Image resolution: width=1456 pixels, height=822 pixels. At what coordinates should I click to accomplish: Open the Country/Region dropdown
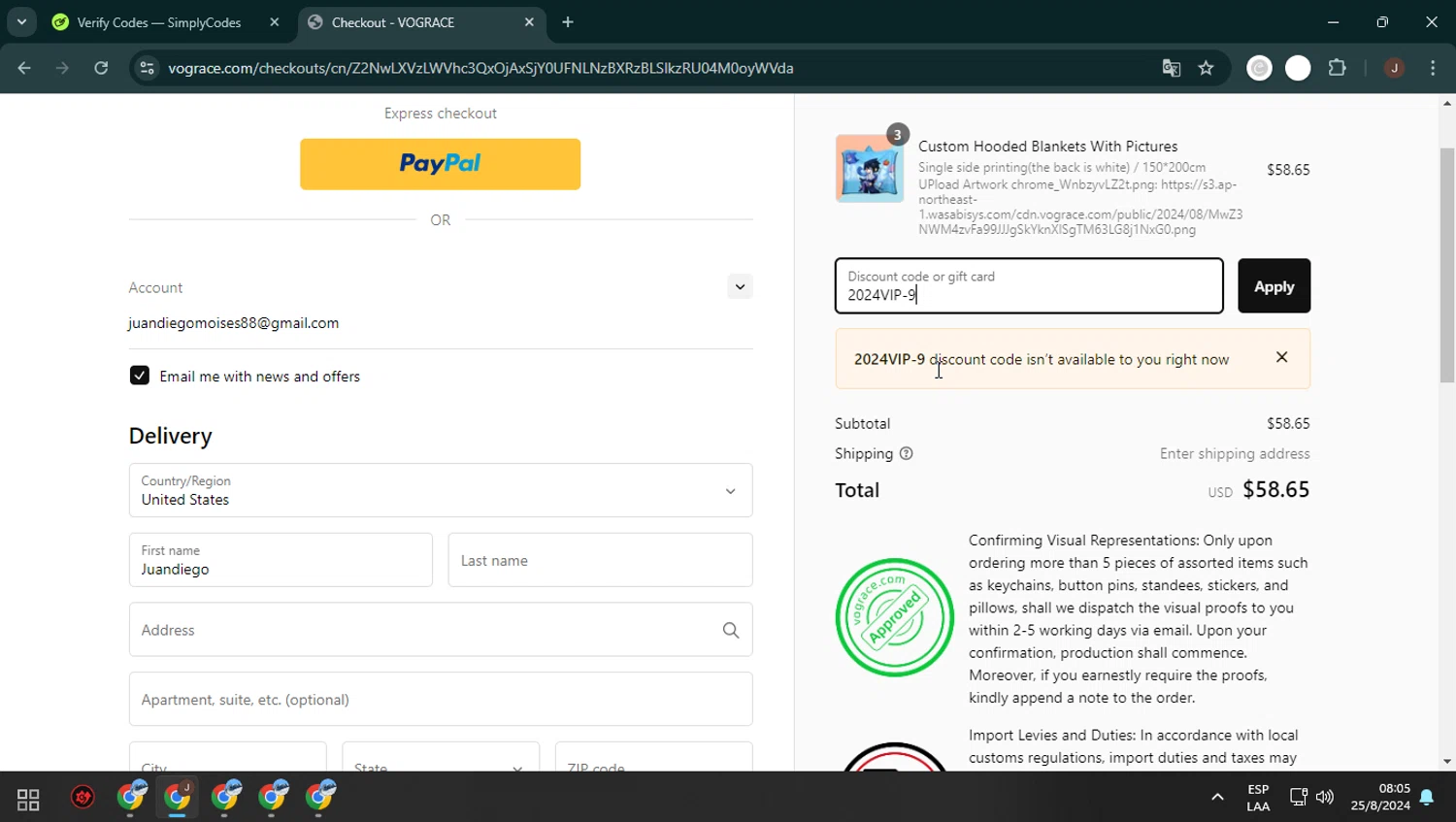[x=440, y=490]
